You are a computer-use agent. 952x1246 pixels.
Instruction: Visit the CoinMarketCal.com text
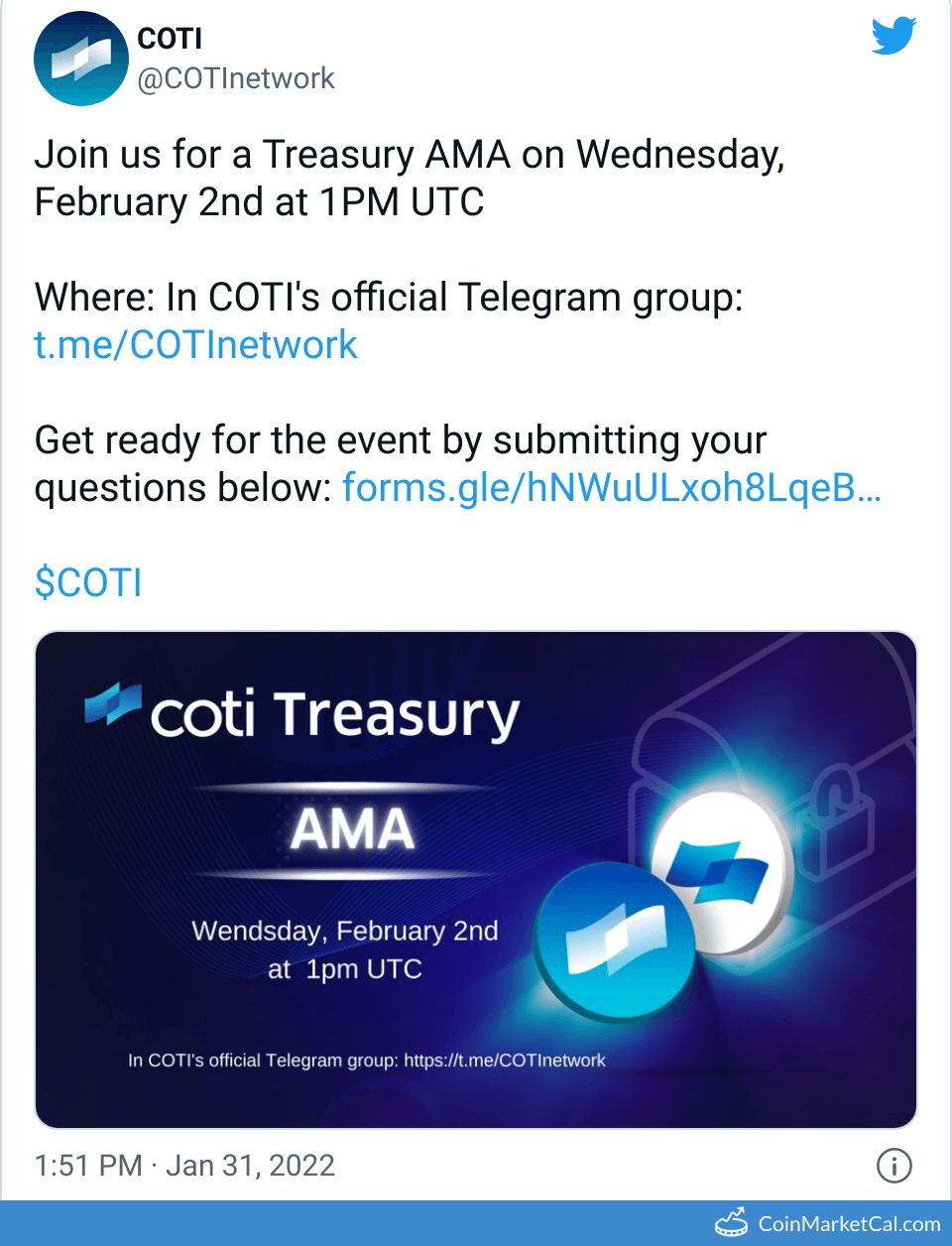coord(849,1224)
